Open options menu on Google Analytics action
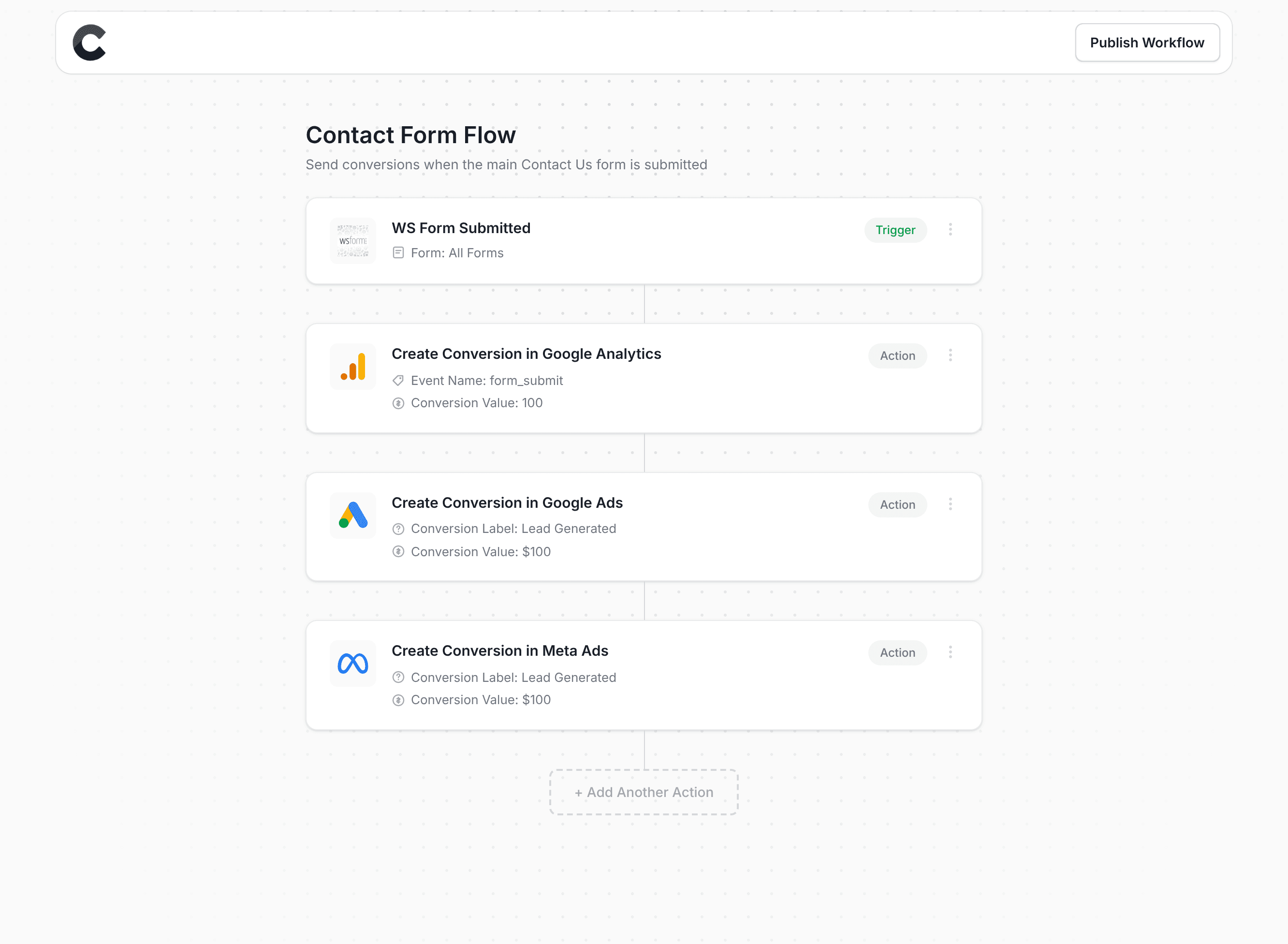The width and height of the screenshot is (1288, 944). 951,355
